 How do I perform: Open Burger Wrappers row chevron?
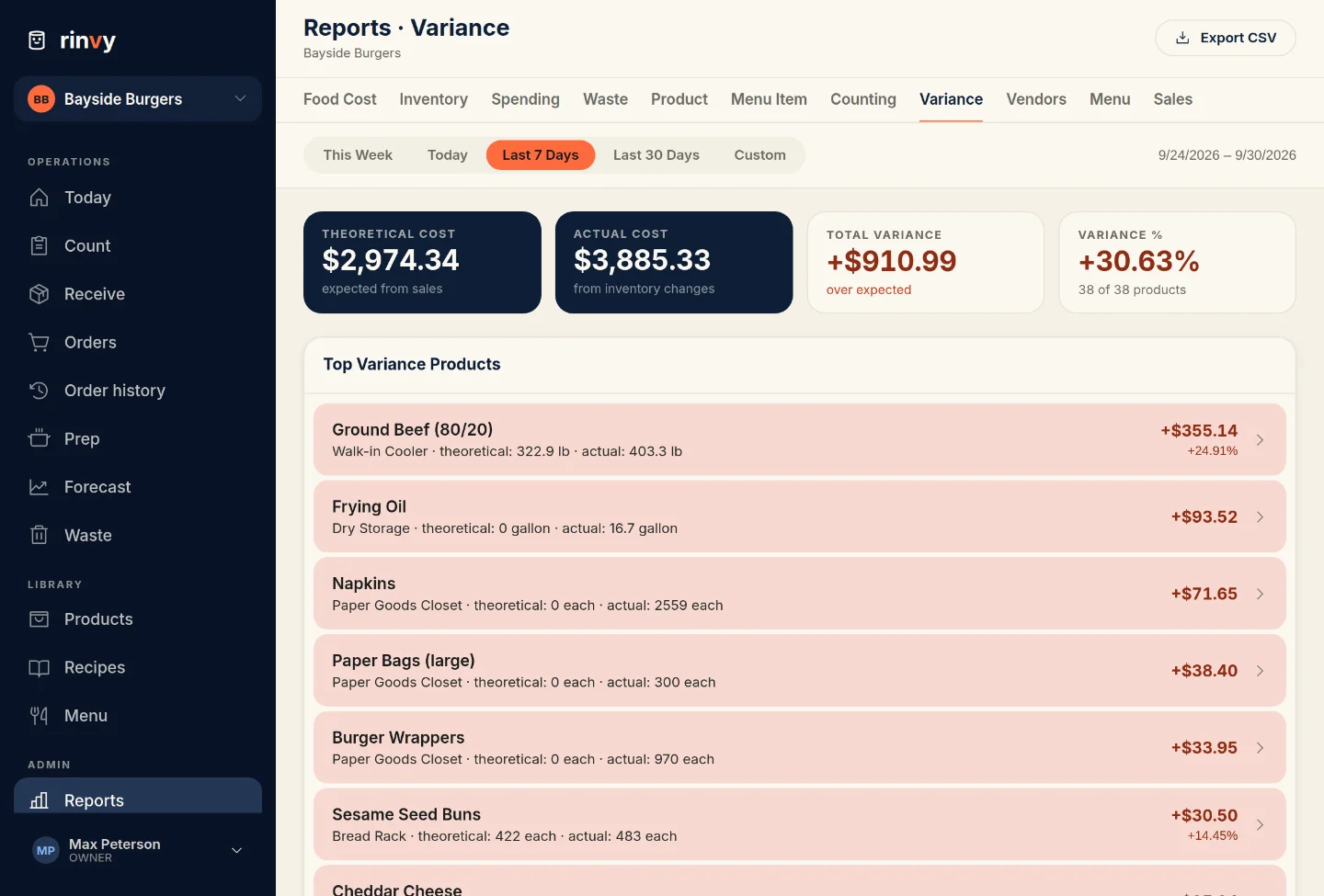point(1260,747)
